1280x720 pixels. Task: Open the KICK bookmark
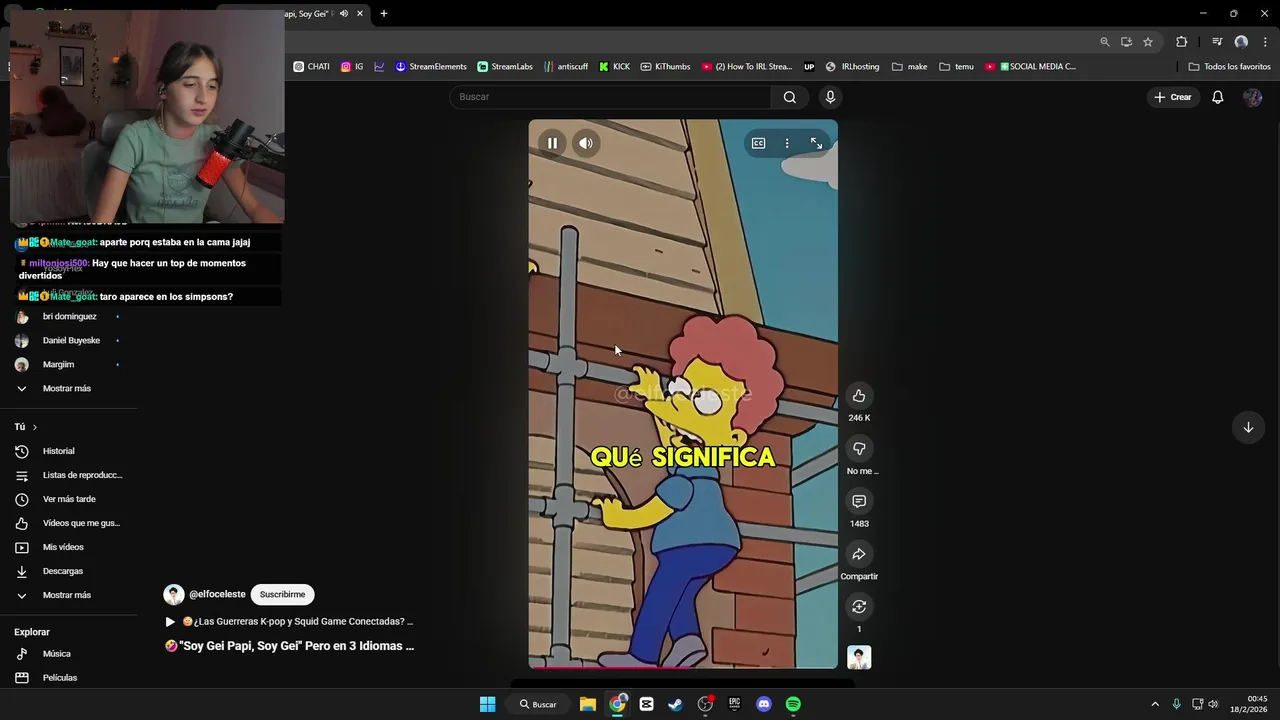614,67
